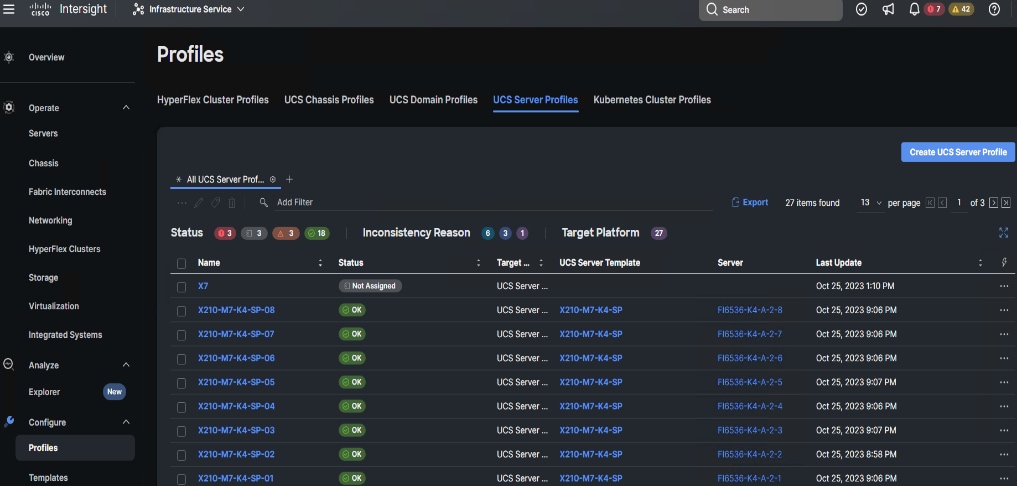
Task: Show the 7 critical alarms badge
Action: coord(934,10)
